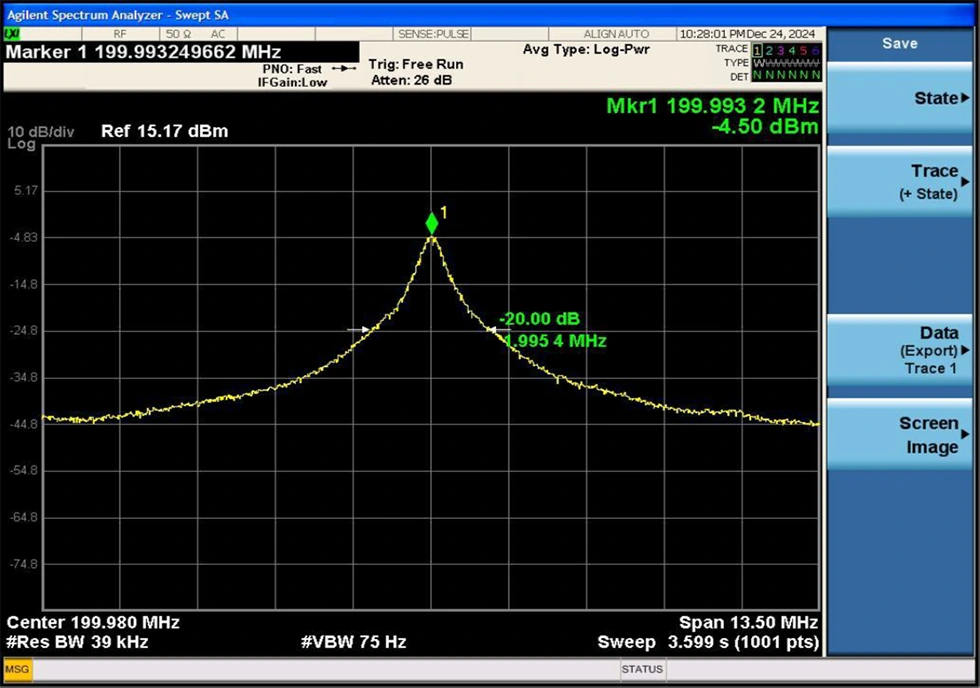
Task: Select trace number 5 indicator
Action: (x=803, y=50)
